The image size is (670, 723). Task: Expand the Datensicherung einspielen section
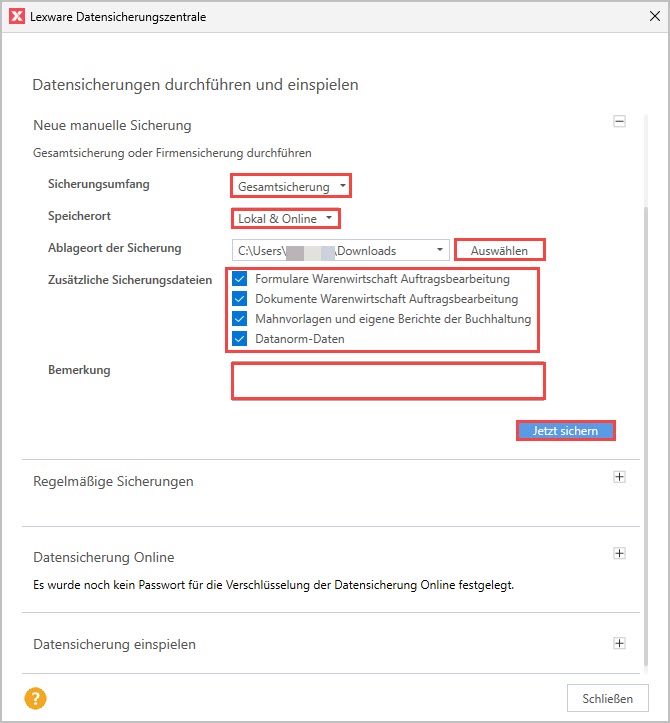point(619,643)
